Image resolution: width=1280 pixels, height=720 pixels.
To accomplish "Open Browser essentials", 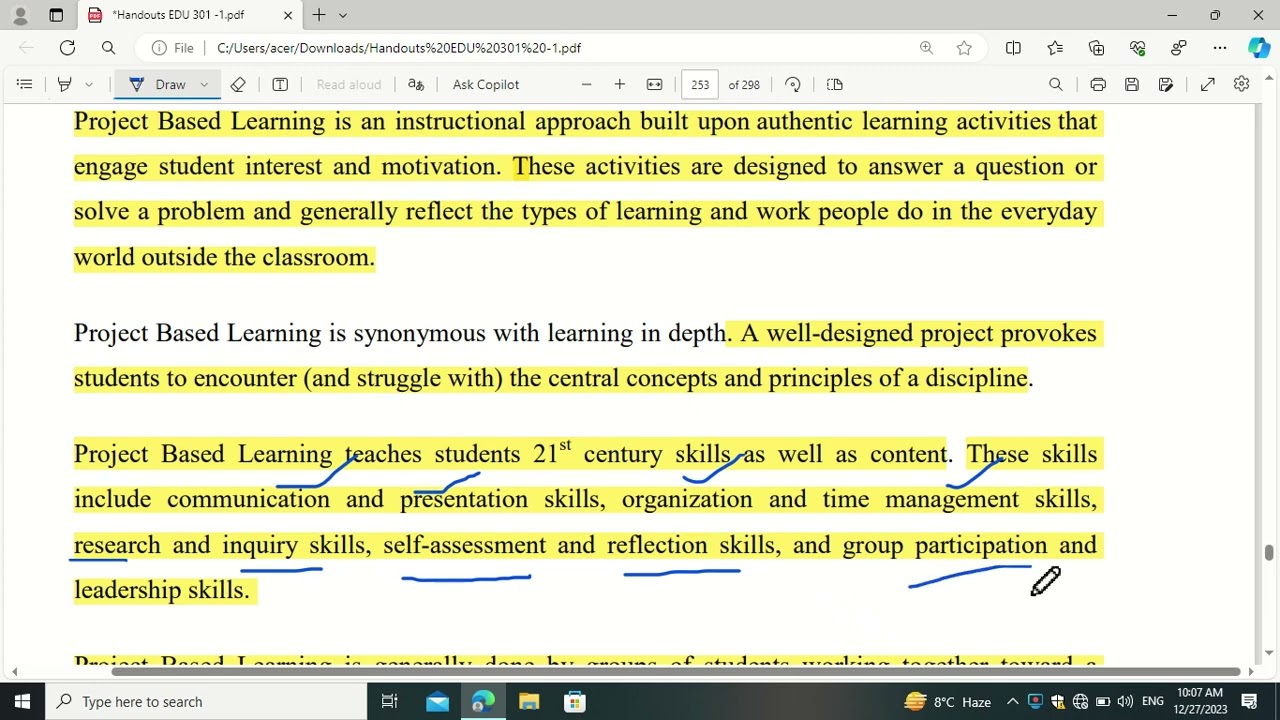I will coord(1137,48).
